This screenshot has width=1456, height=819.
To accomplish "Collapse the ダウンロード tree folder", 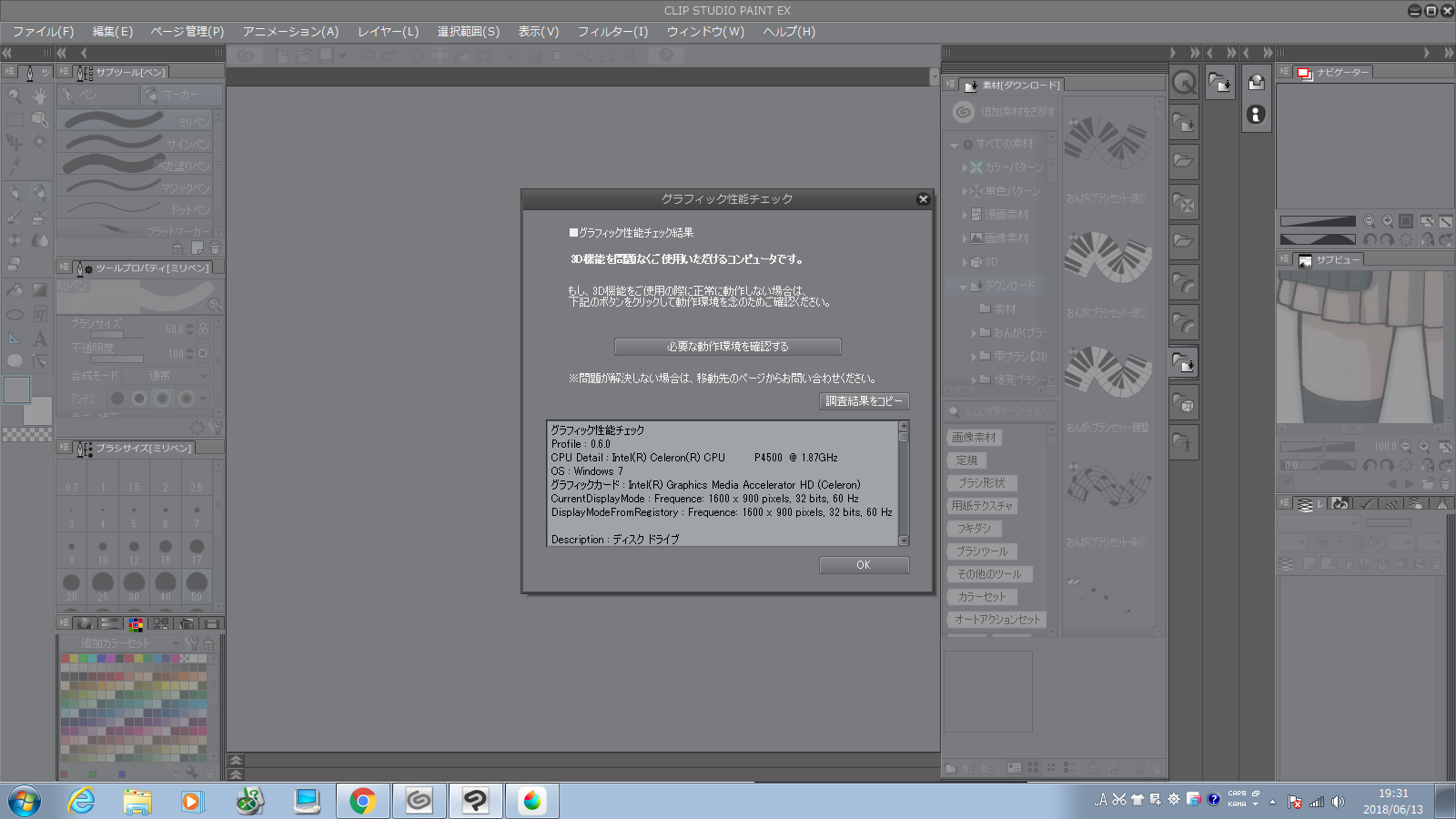I will click(963, 287).
